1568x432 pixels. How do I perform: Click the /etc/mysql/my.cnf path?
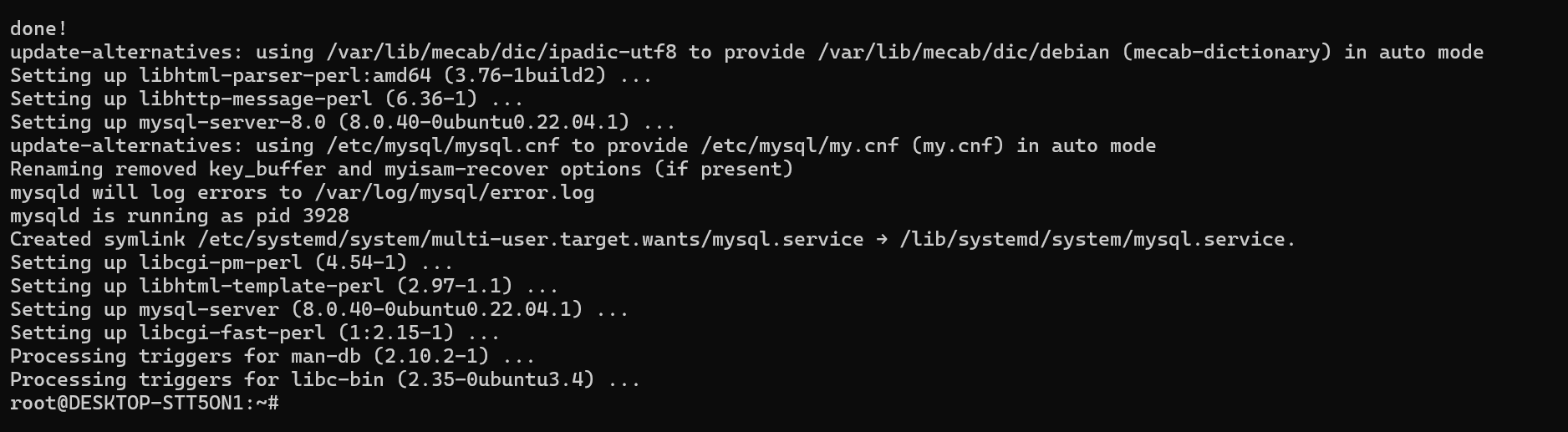pyautogui.click(x=800, y=145)
